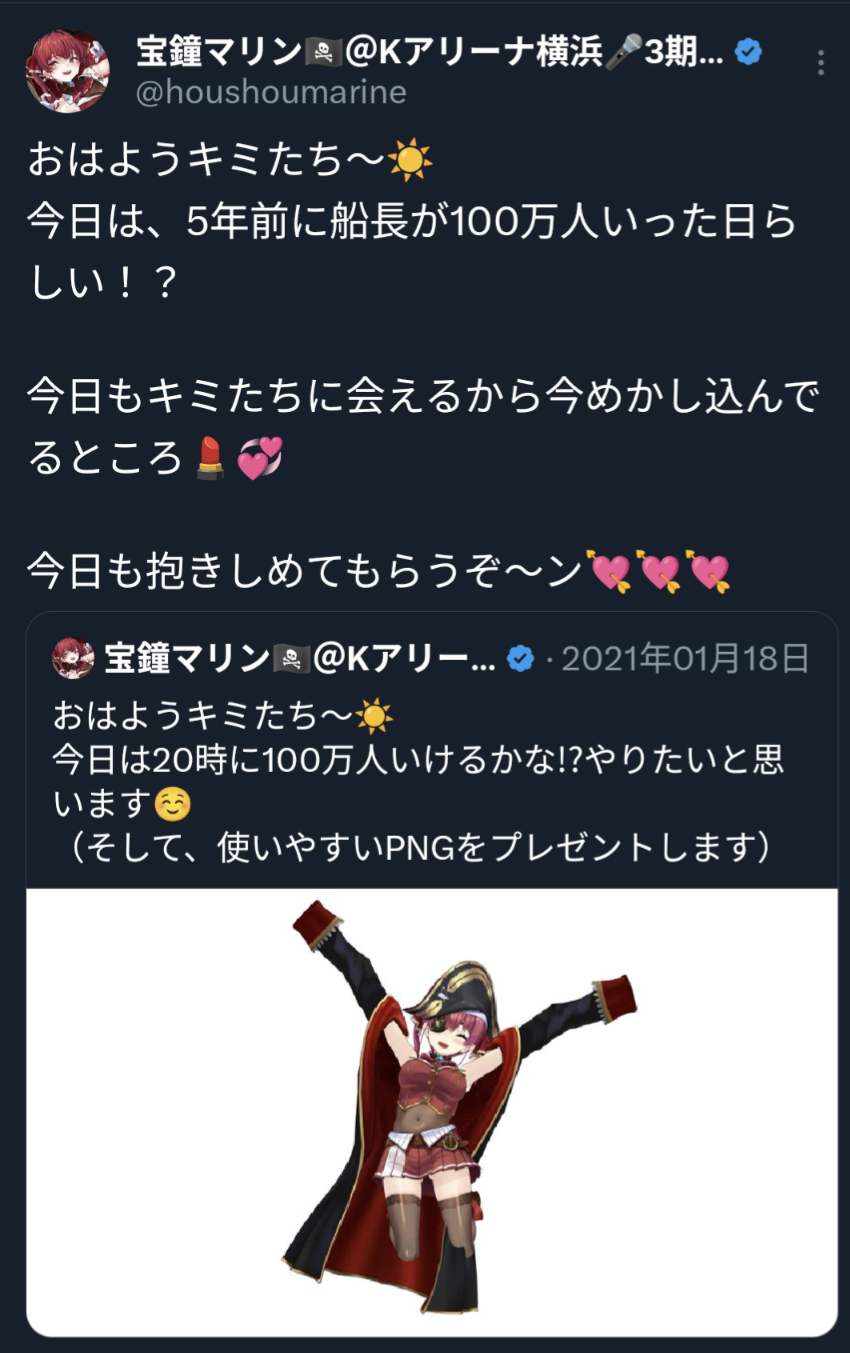Open 宝鐘マリン's profile picture
This screenshot has height=1353, width=850.
pyautogui.click(x=68, y=70)
